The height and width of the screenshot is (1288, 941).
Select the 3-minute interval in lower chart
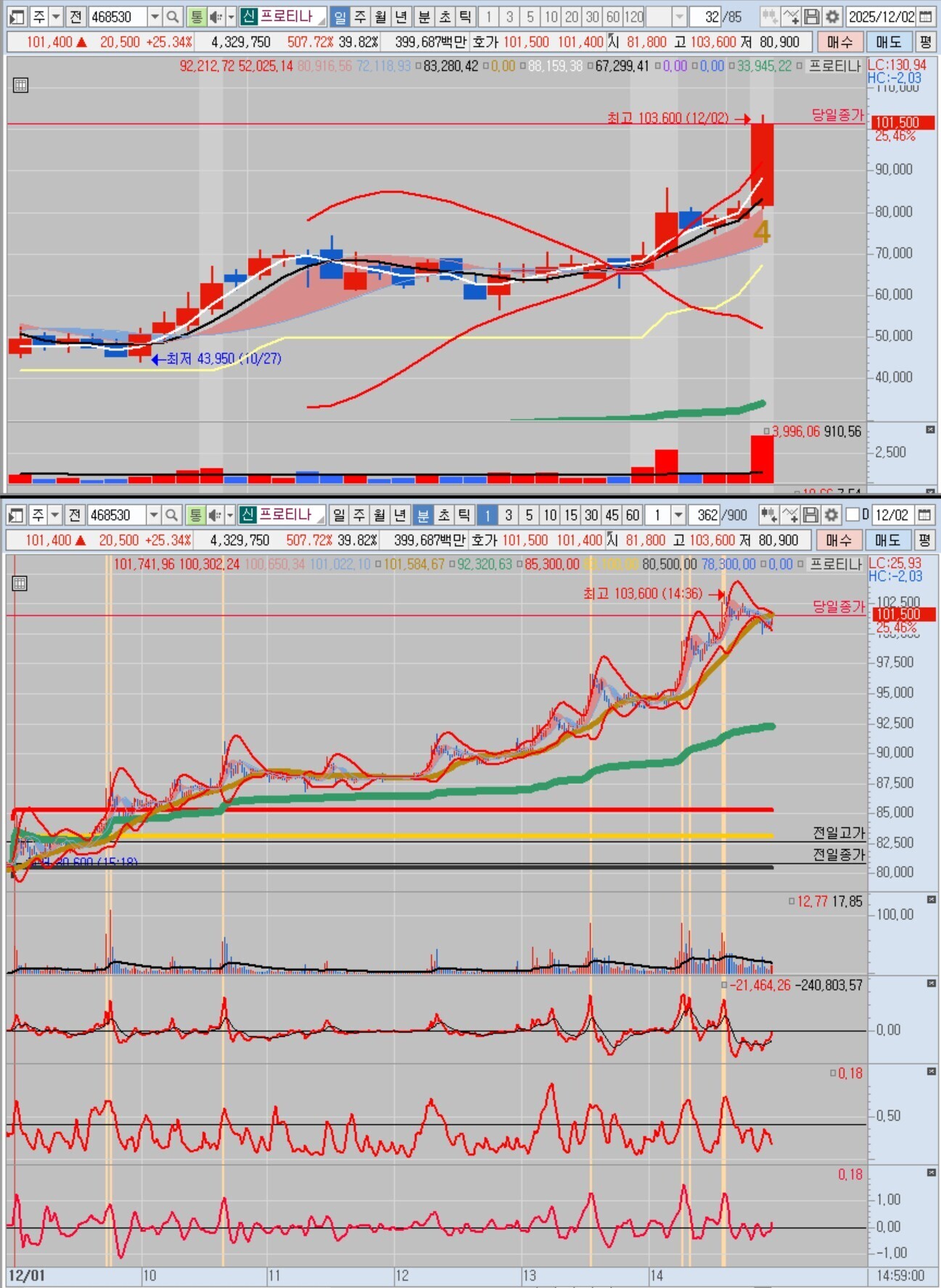[x=509, y=515]
